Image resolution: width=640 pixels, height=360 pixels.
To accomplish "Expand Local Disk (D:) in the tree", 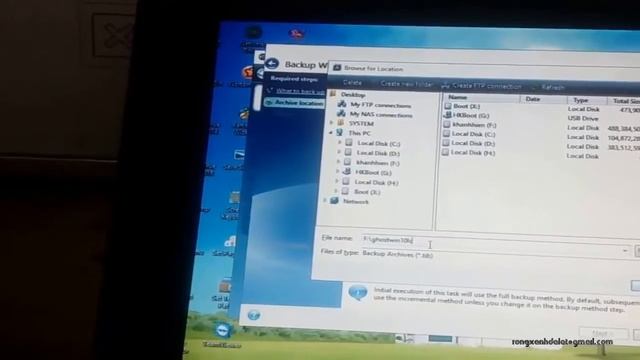I will [339, 152].
